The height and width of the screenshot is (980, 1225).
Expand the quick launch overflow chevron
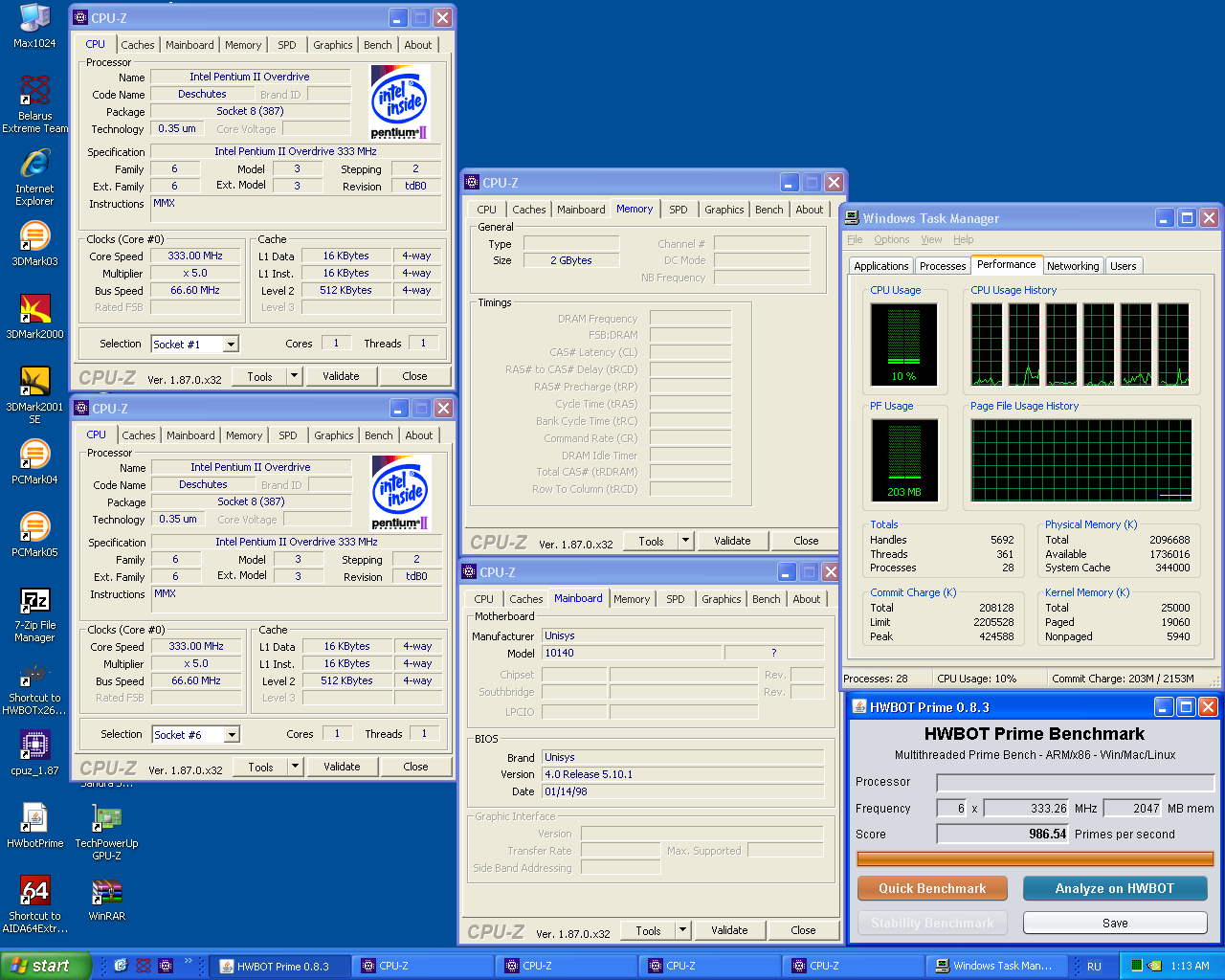pos(189,961)
